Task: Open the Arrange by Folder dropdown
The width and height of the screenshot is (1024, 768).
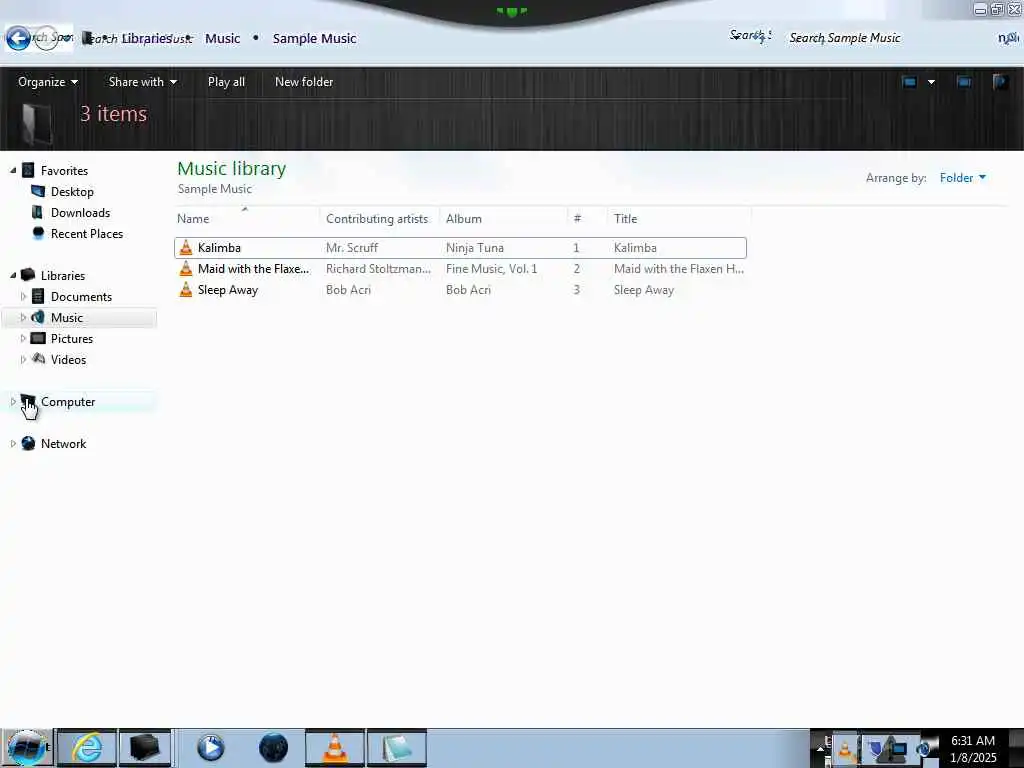Action: pyautogui.click(x=963, y=178)
